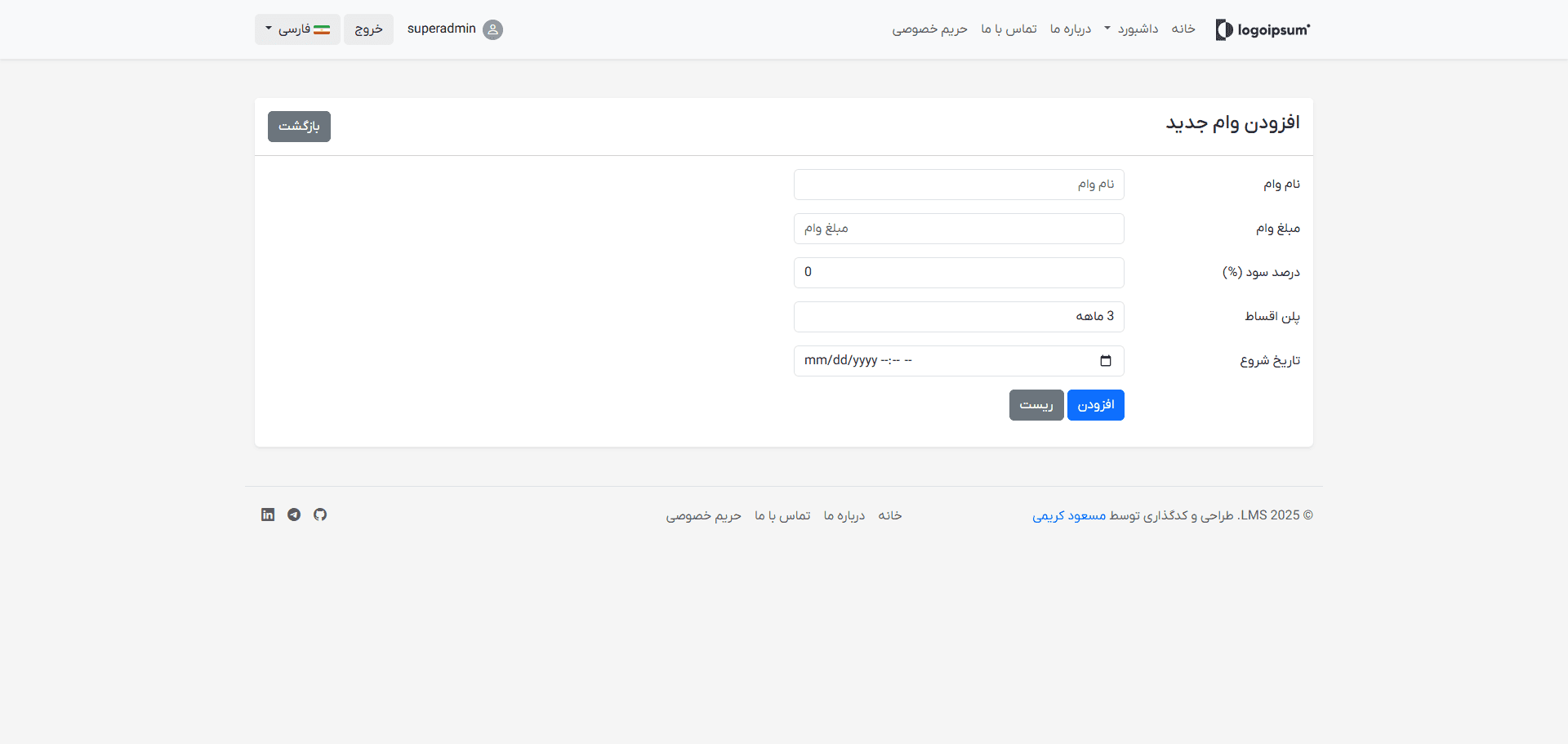Open حریم خصوصی in top navigation
The width and height of the screenshot is (1568, 744).
tap(929, 29)
